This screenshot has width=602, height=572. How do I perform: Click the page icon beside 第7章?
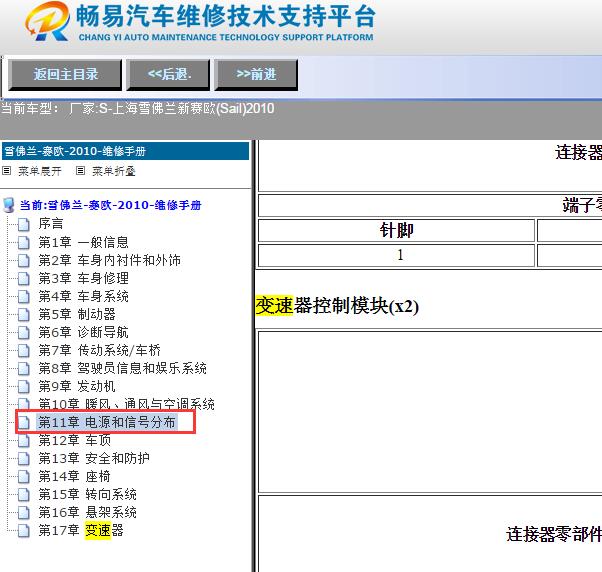click(24, 350)
